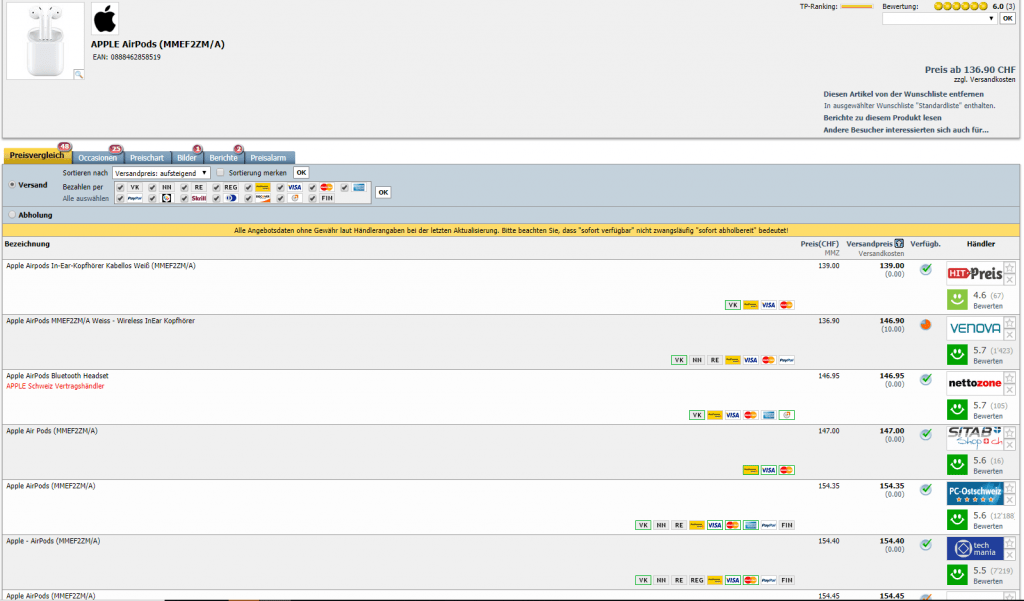This screenshot has width=1024, height=601.
Task: Uncheck the Skrill payment checkbox
Action: pos(184,199)
